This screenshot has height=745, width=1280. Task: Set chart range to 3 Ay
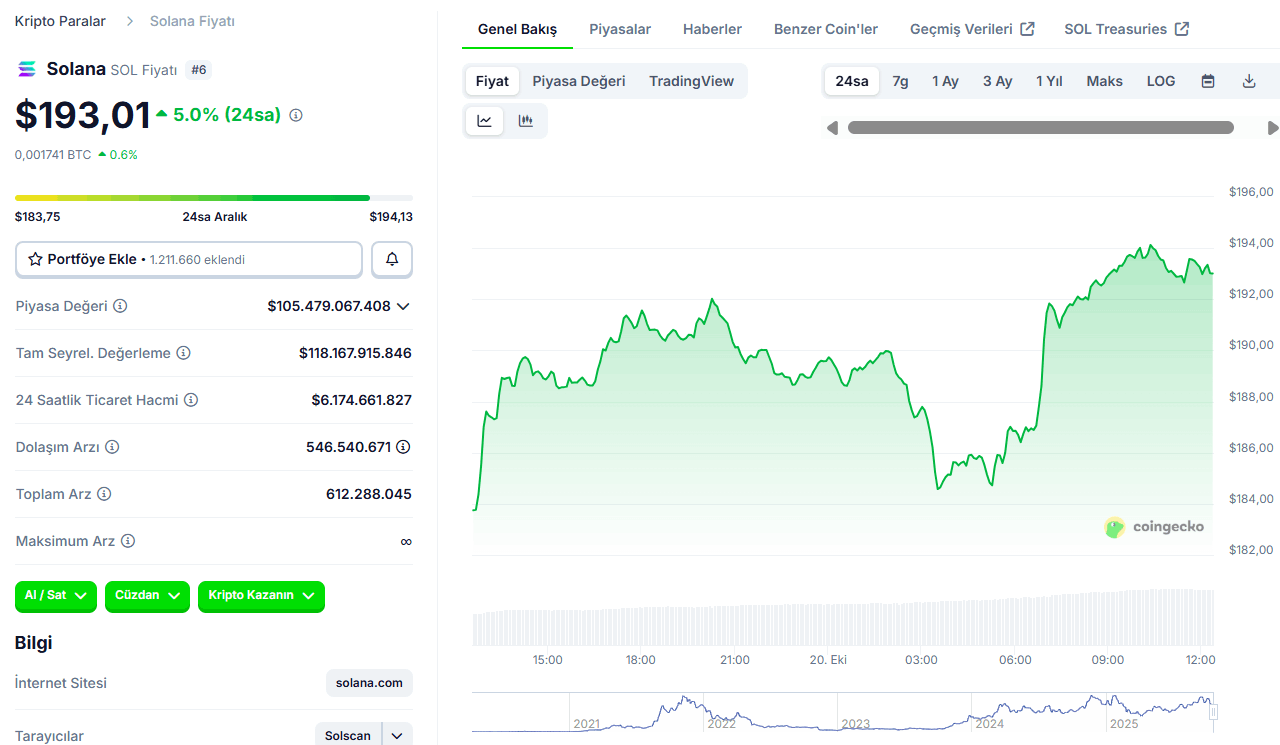click(x=998, y=81)
